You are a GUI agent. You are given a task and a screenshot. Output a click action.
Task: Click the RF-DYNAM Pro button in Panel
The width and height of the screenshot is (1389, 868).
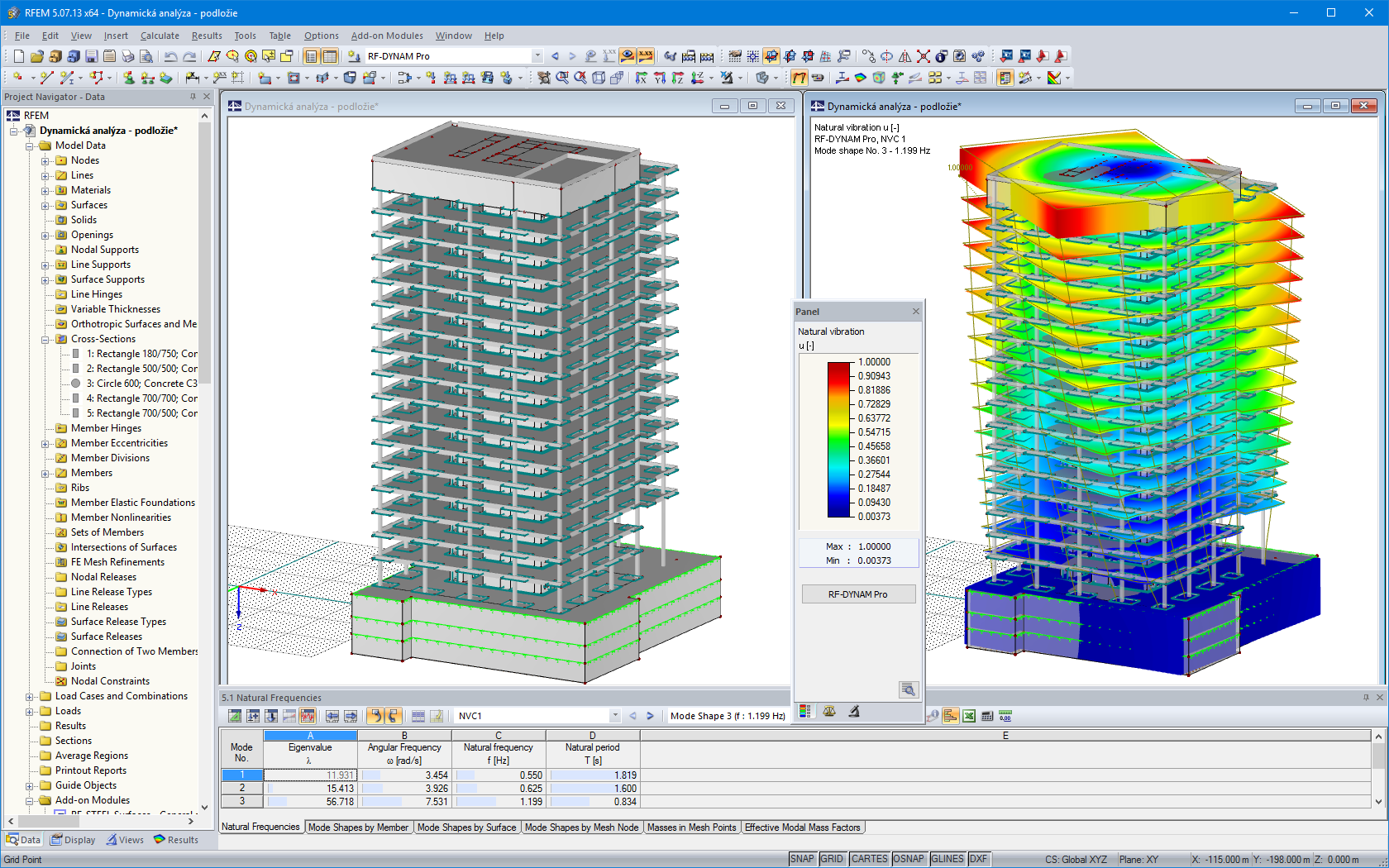[858, 594]
